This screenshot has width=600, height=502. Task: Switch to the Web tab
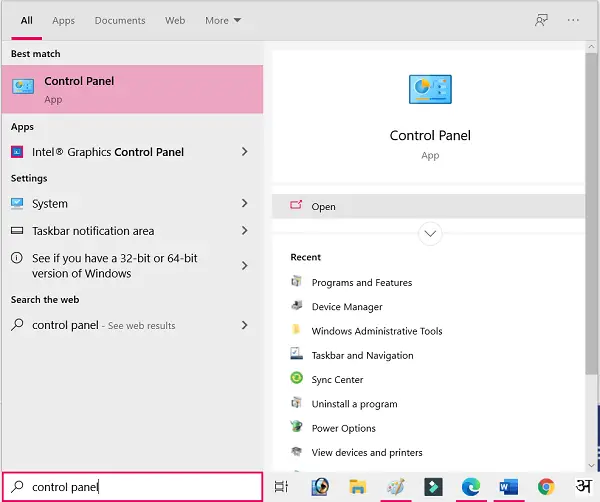click(175, 20)
